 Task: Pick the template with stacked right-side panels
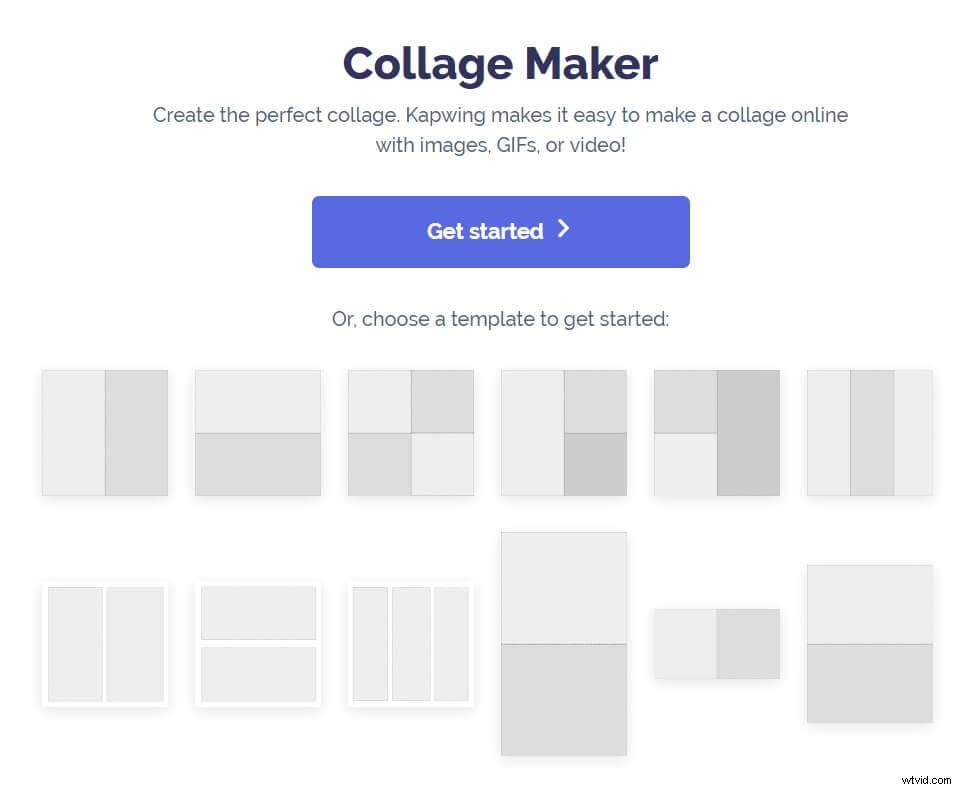(564, 432)
